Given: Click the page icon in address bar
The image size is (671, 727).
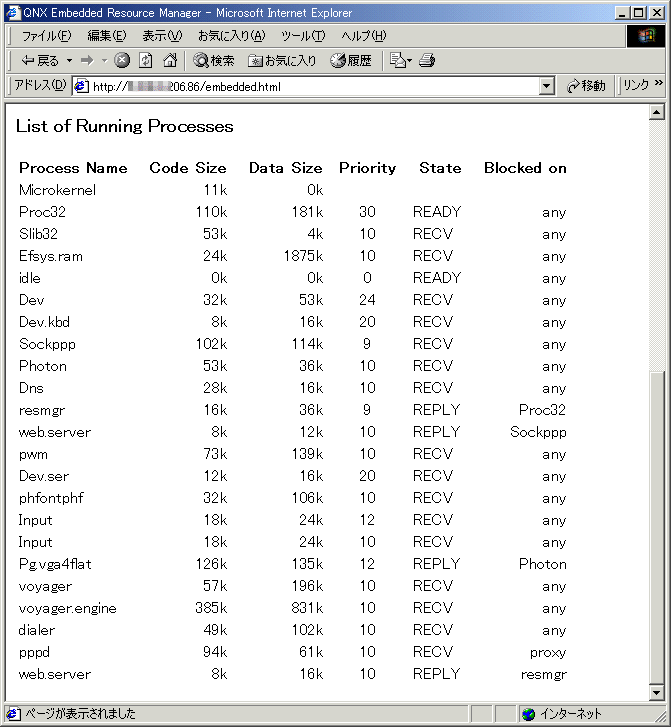Looking at the screenshot, I should (x=82, y=86).
